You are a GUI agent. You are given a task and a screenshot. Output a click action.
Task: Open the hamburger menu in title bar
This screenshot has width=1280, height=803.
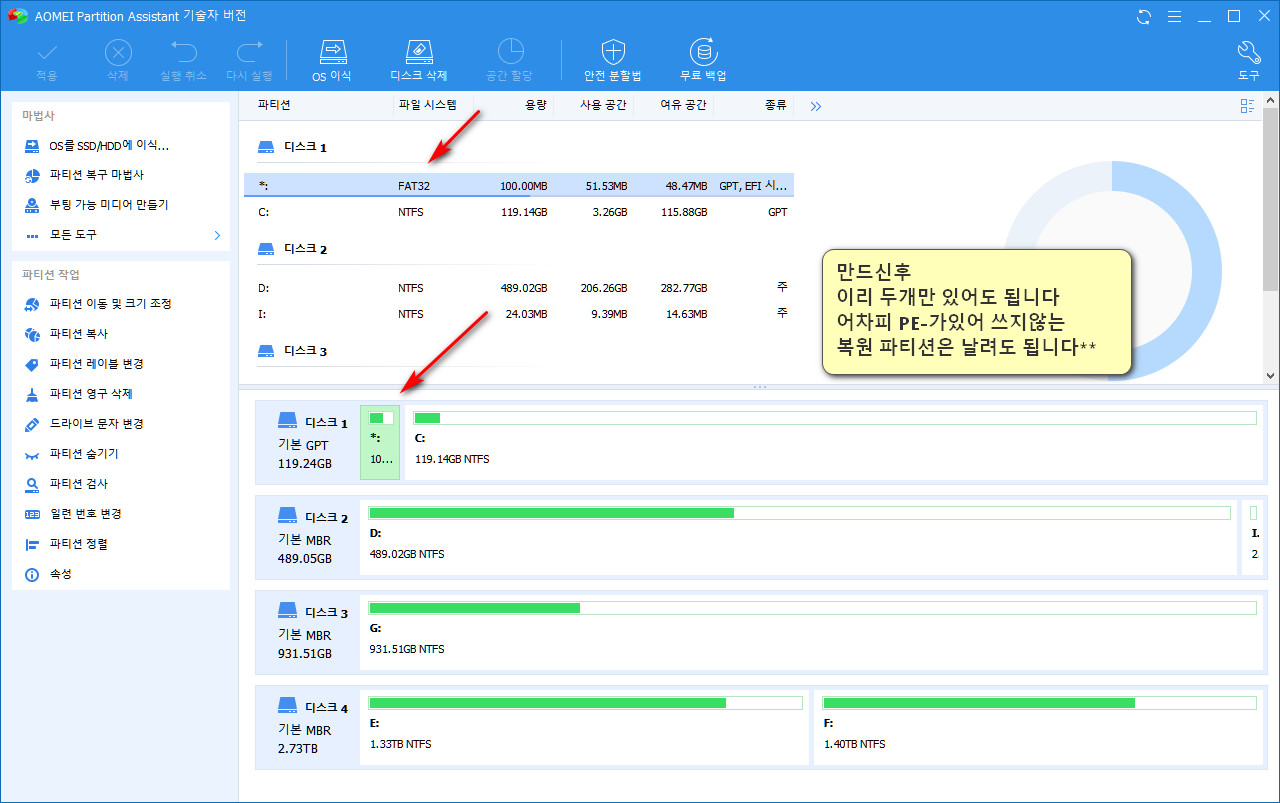1175,16
